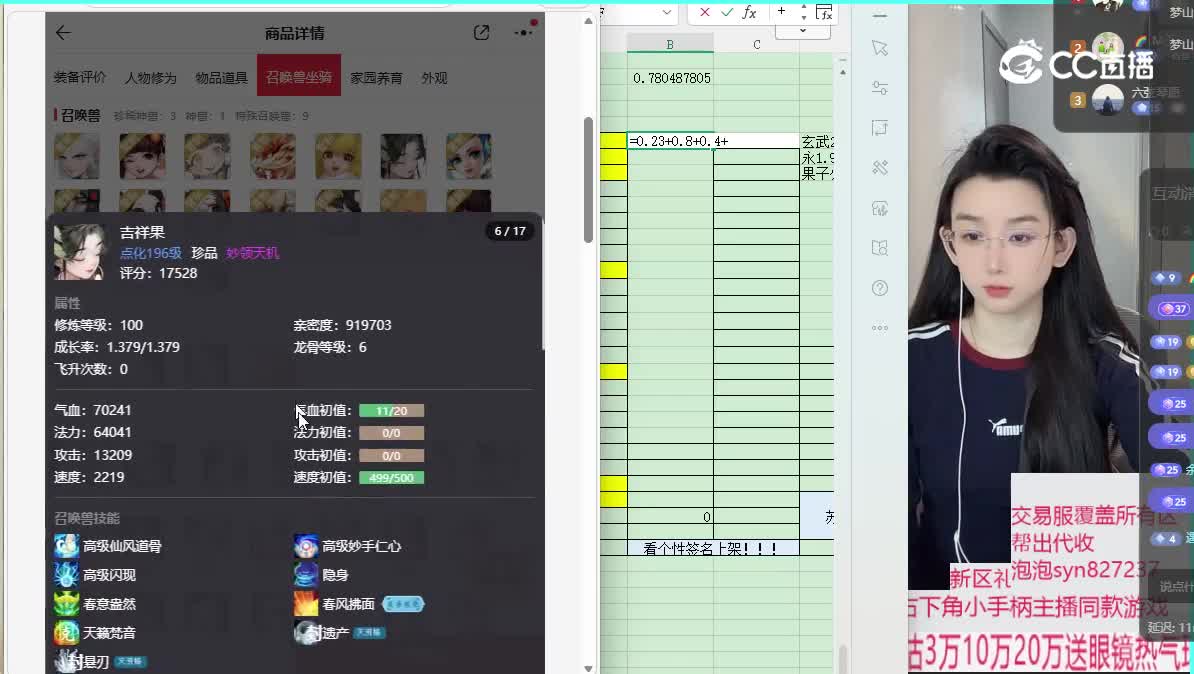The width and height of the screenshot is (1194, 674).
Task: Click the 天籁梵音 skill icon
Action: pyautogui.click(x=66, y=632)
